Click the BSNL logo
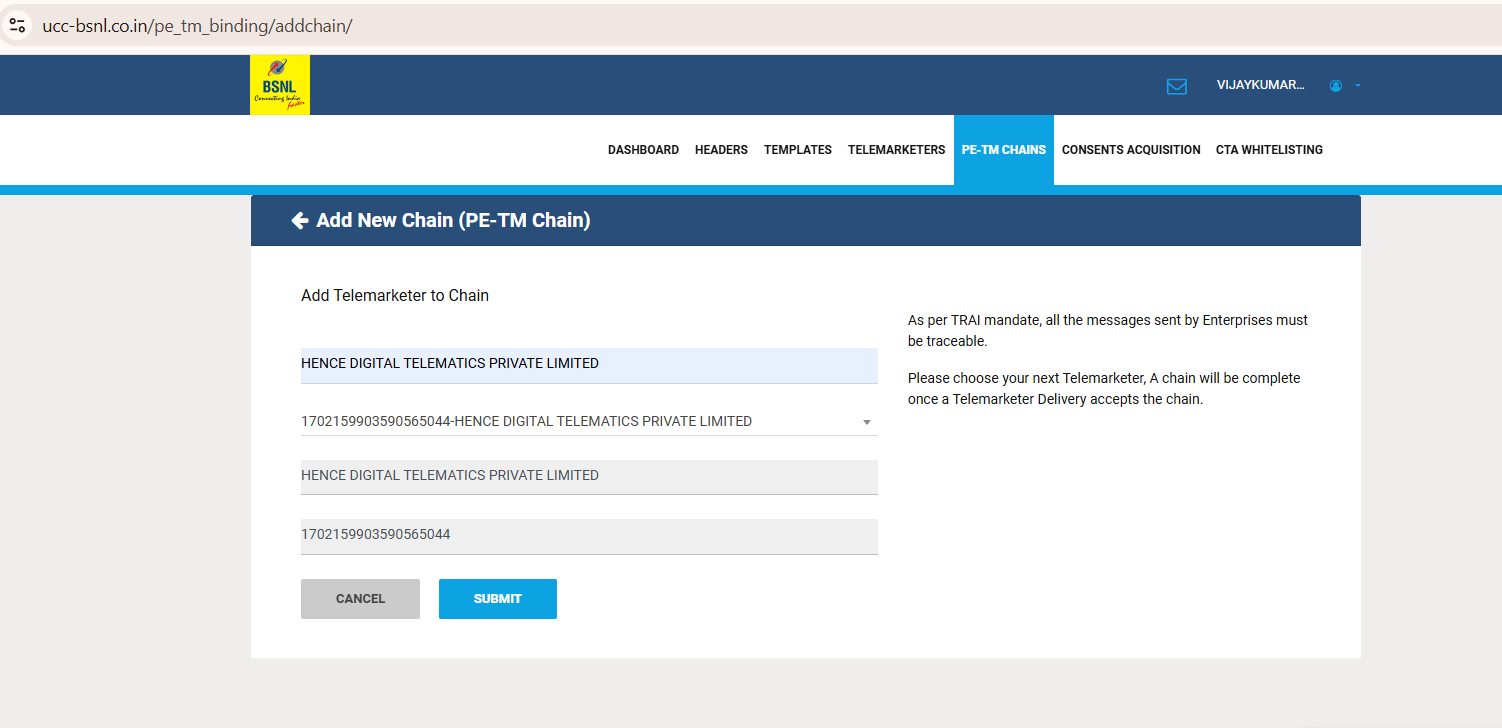This screenshot has width=1502, height=728. click(x=280, y=85)
